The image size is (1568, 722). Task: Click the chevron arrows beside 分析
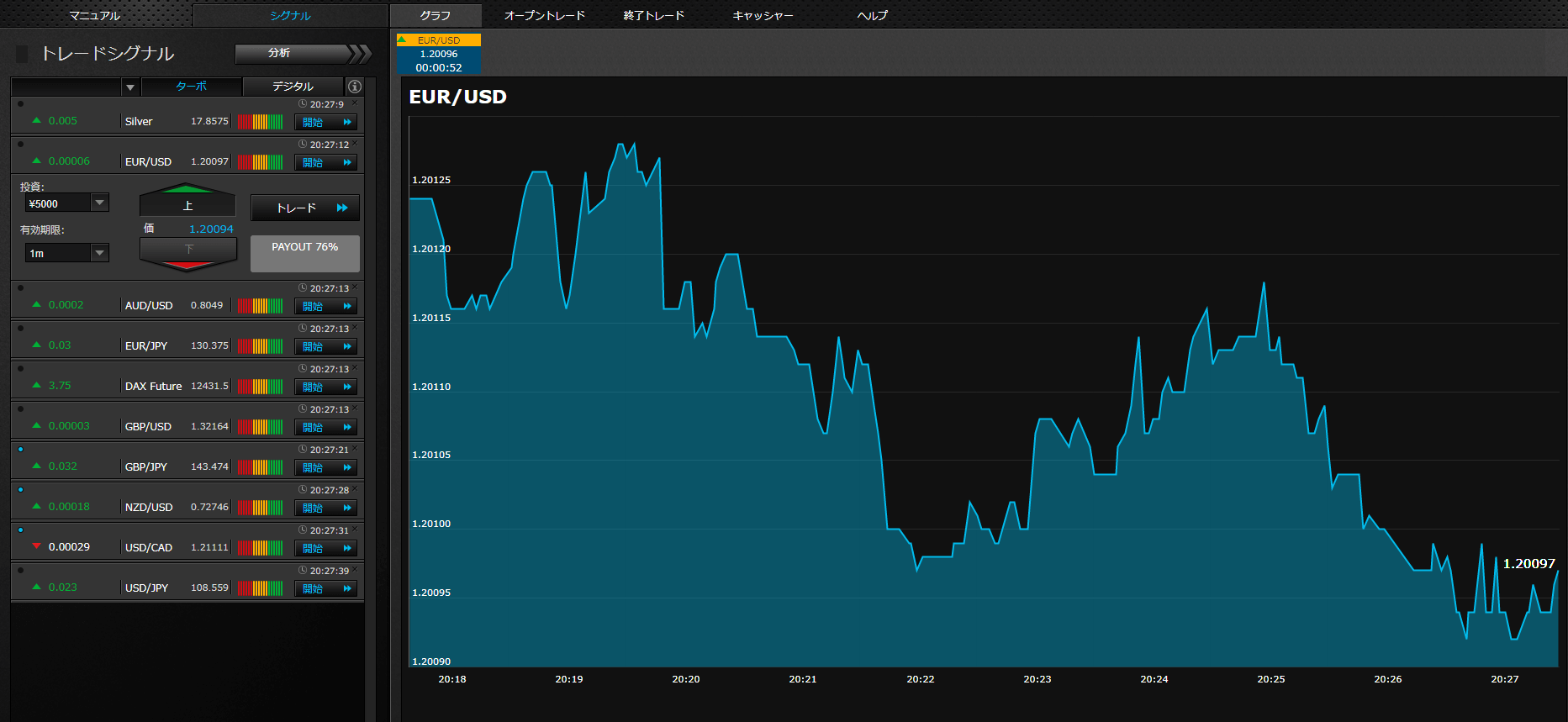point(360,54)
